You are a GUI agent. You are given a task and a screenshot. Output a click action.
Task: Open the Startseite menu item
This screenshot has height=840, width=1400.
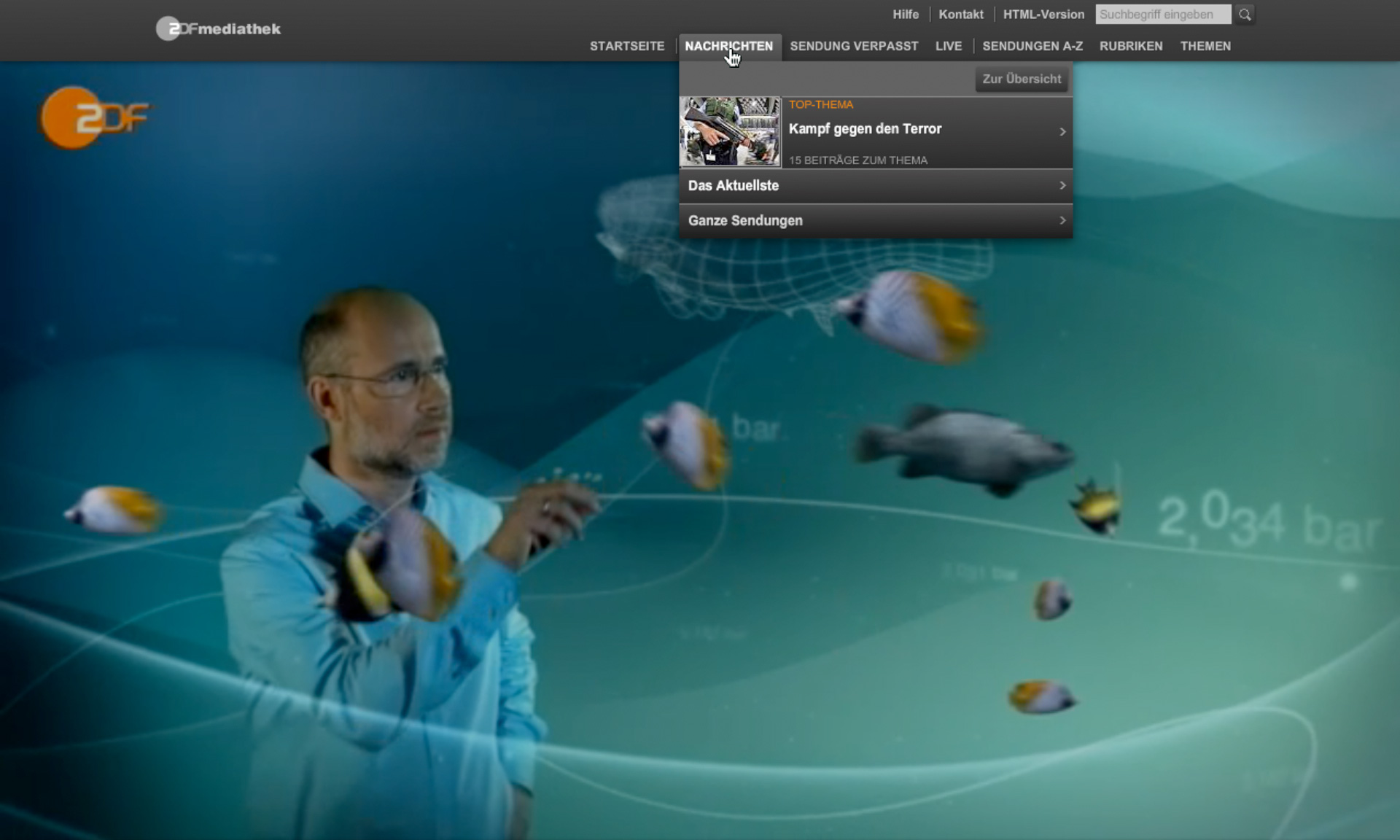(627, 46)
